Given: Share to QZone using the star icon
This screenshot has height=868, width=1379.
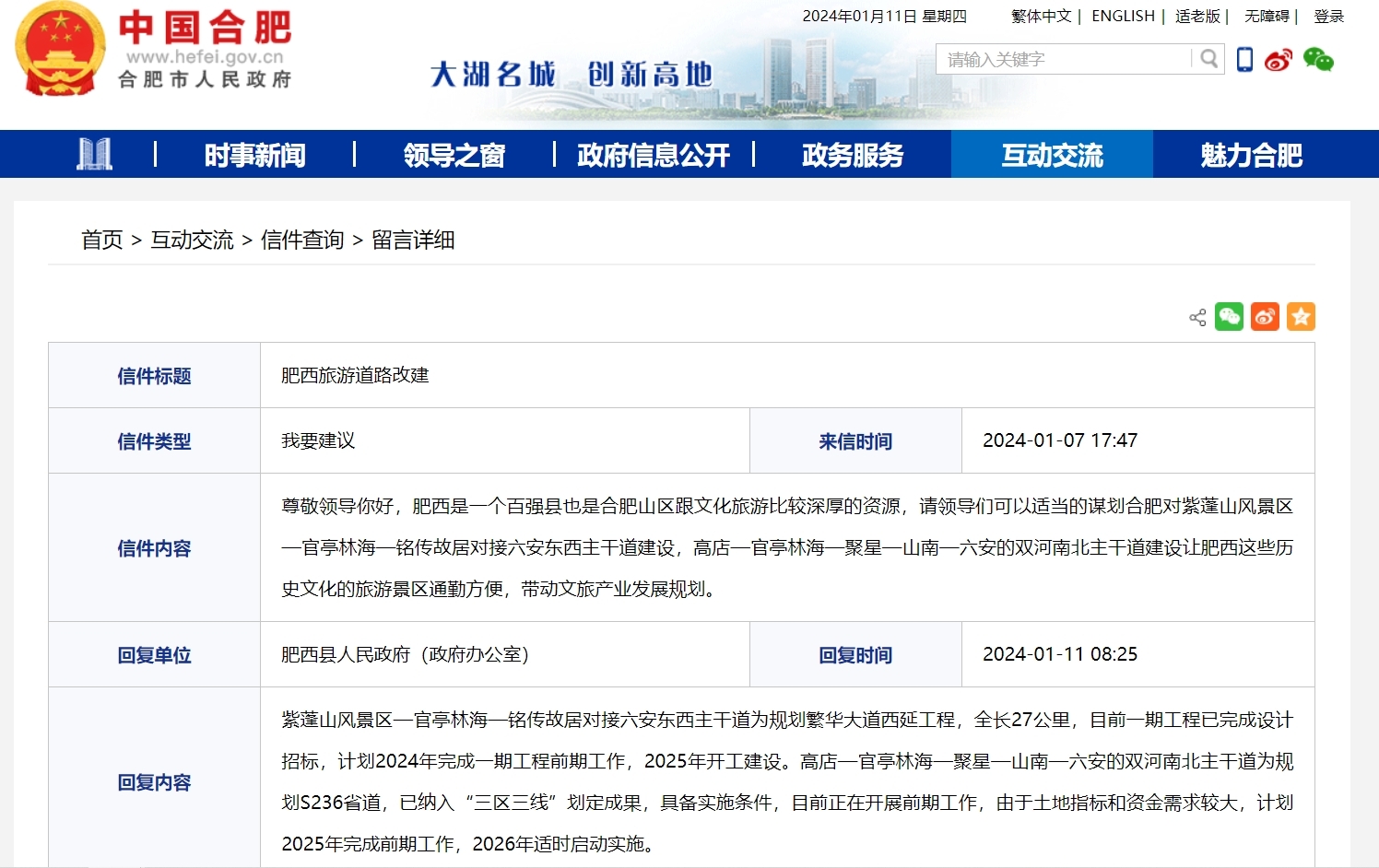Looking at the screenshot, I should (1301, 316).
